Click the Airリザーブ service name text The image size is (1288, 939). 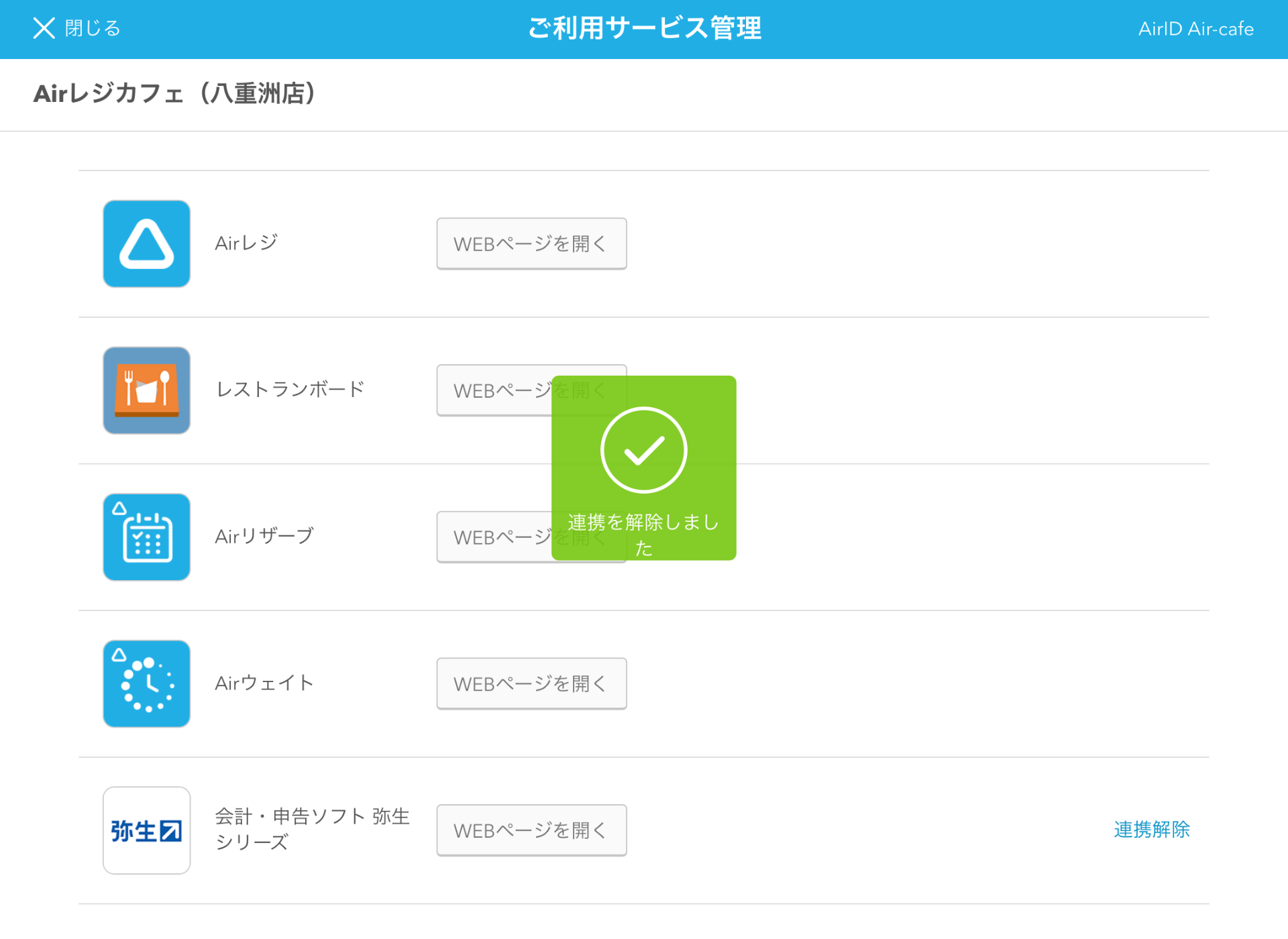tap(264, 536)
